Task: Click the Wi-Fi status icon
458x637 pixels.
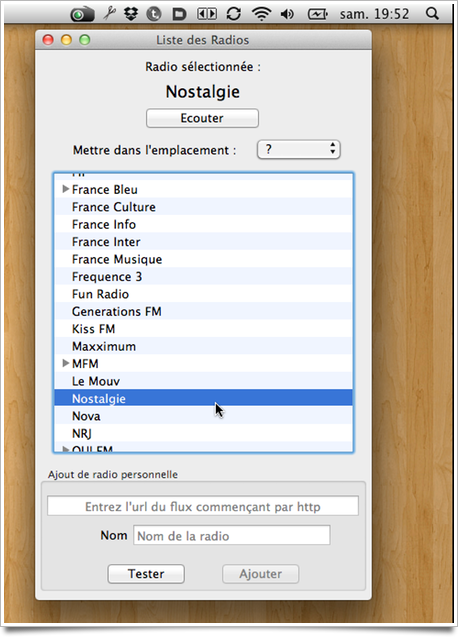Action: click(261, 14)
